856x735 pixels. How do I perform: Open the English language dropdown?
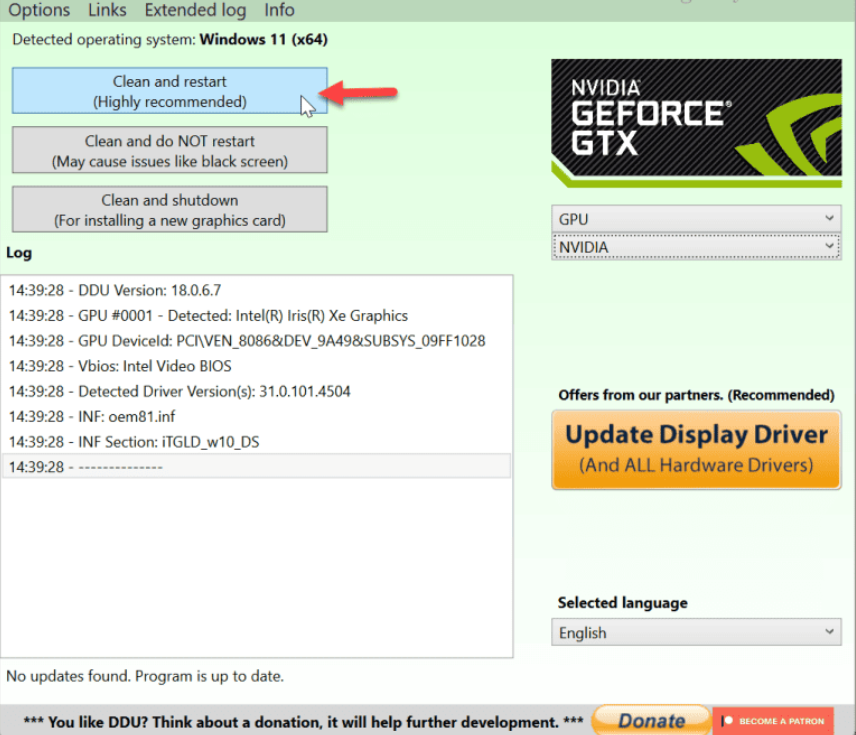[696, 632]
